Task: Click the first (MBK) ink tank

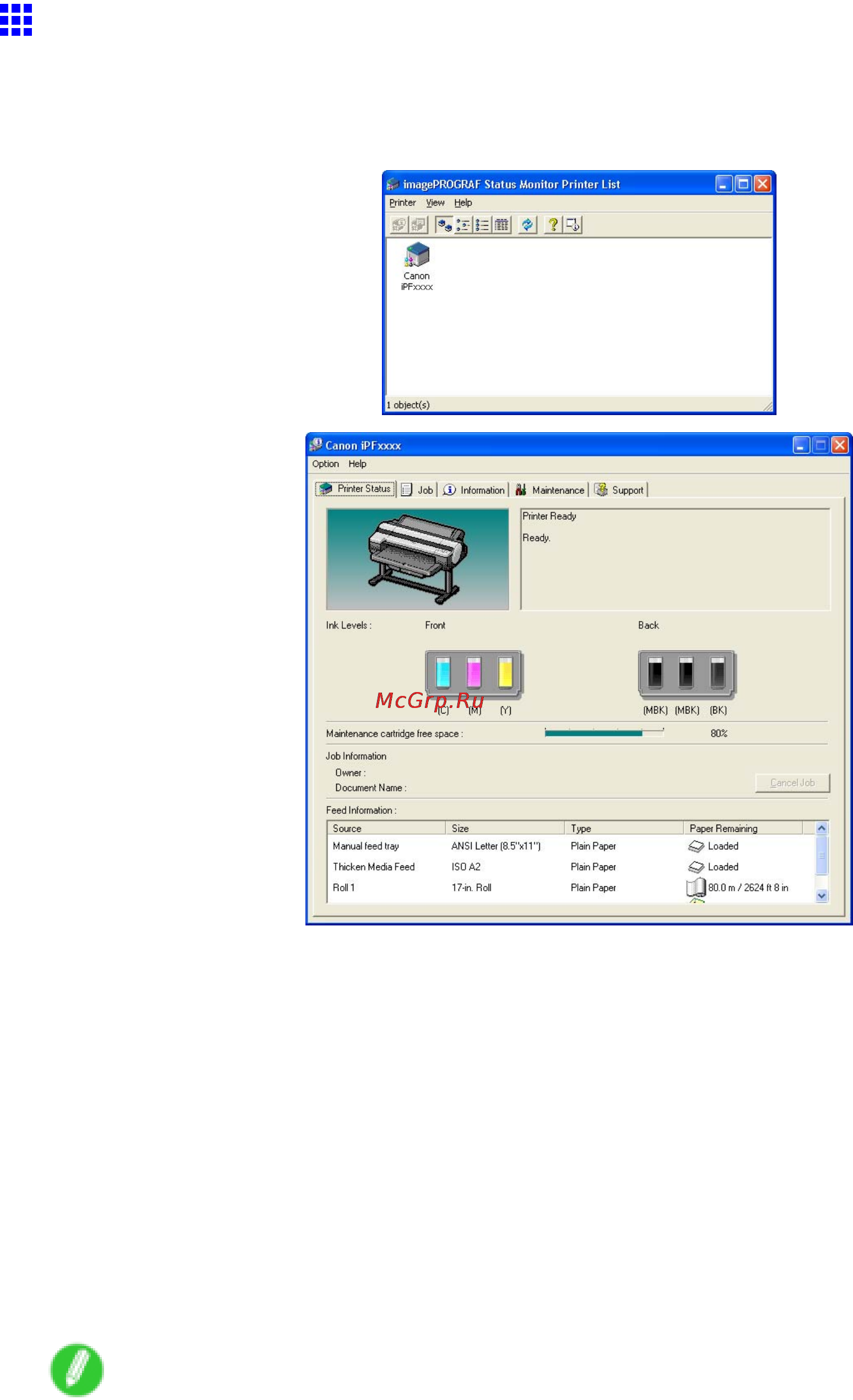Action: (x=655, y=673)
